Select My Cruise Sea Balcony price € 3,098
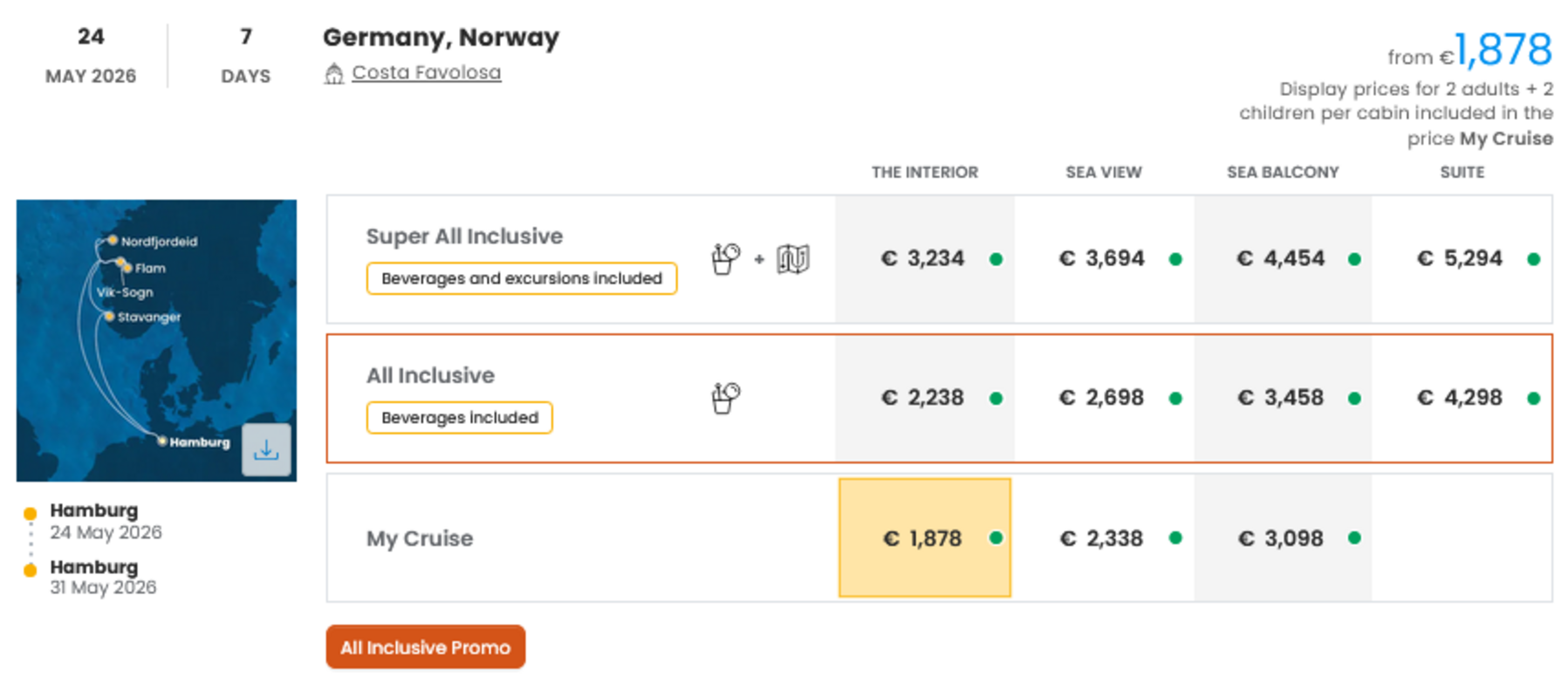 pos(1281,538)
